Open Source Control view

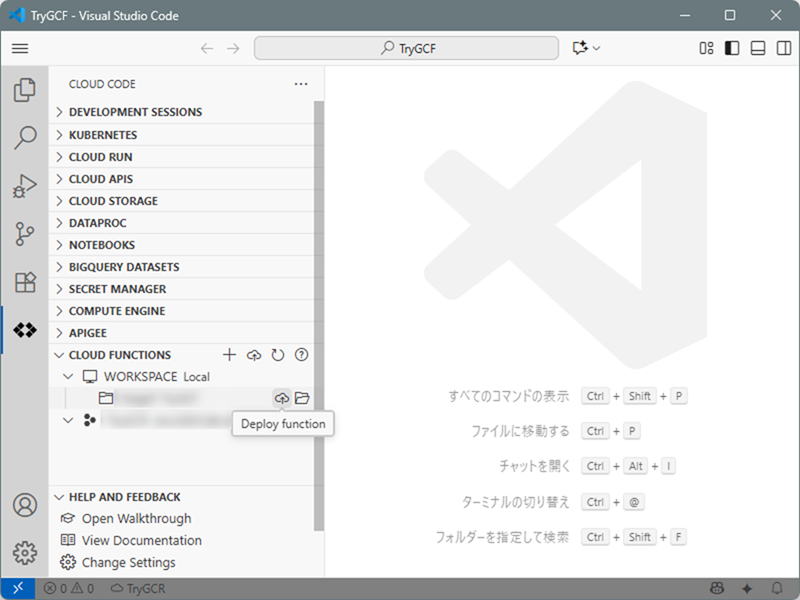24,234
